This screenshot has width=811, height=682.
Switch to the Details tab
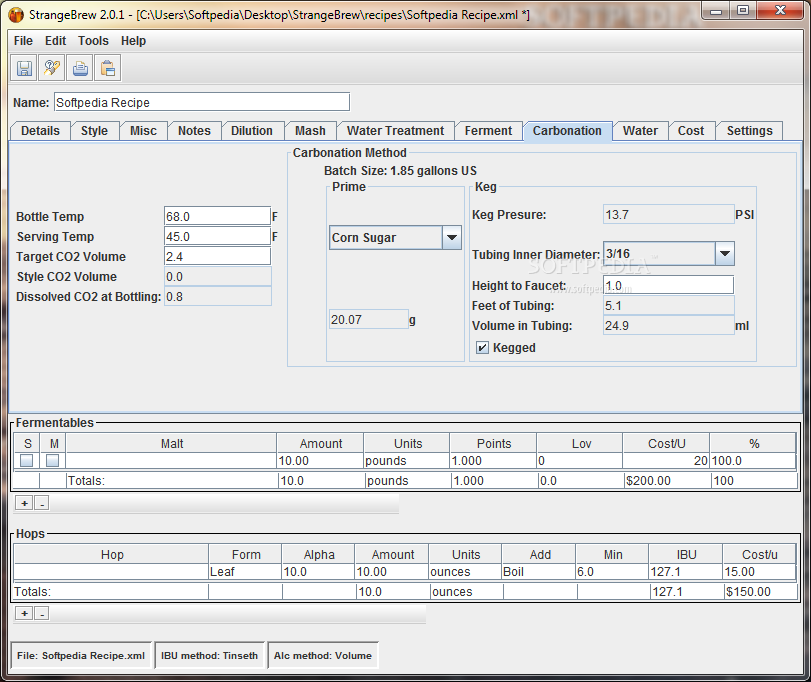(40, 131)
